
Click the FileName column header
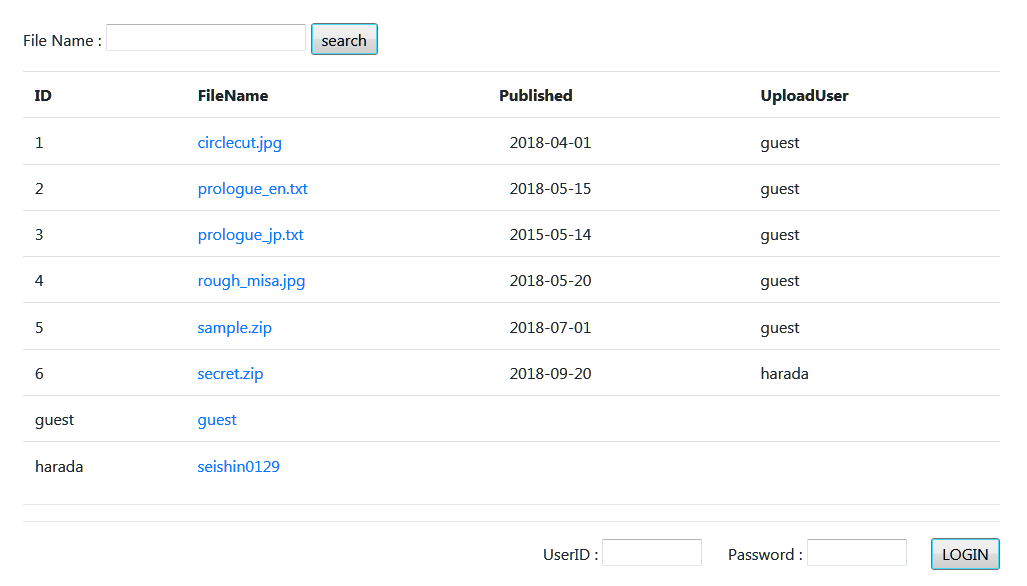click(x=233, y=96)
